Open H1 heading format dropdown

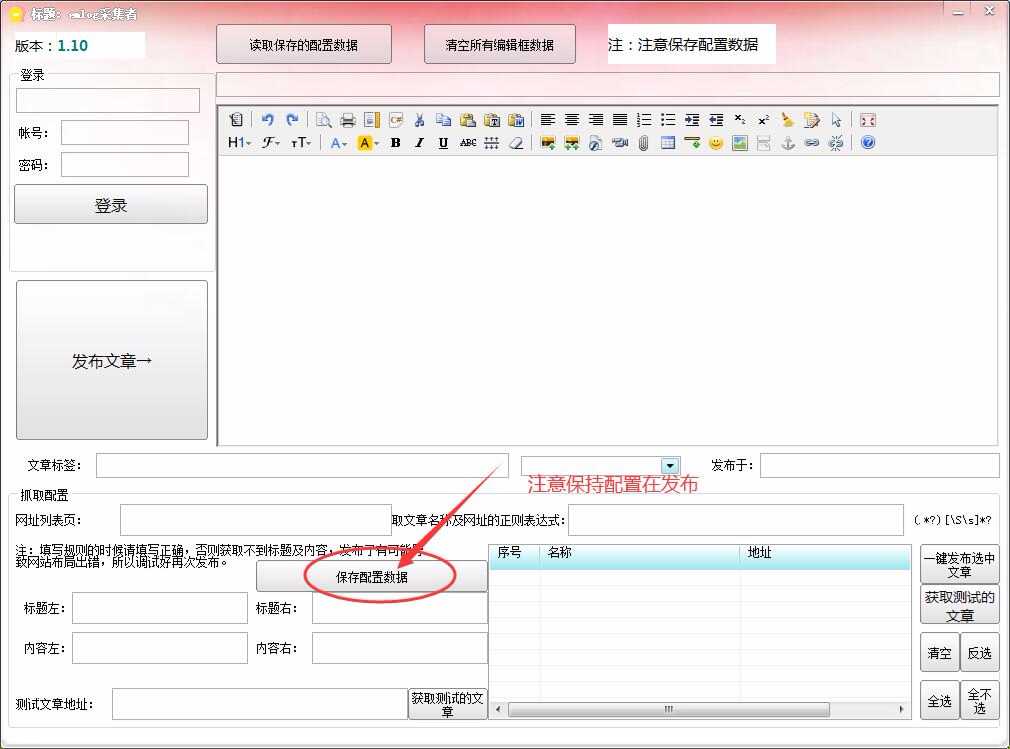[239, 142]
